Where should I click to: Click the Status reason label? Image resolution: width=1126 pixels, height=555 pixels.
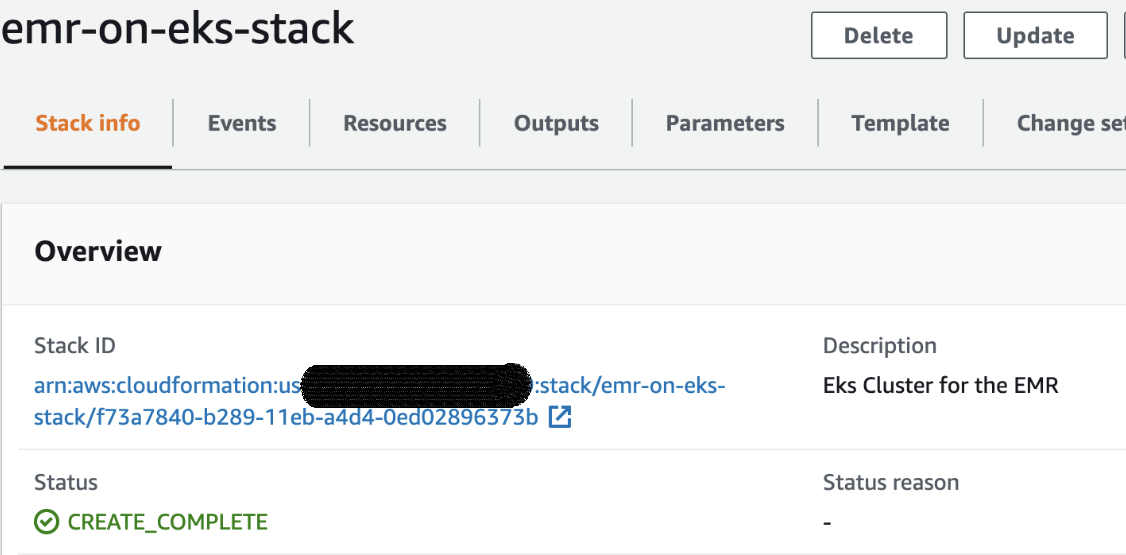tap(890, 483)
